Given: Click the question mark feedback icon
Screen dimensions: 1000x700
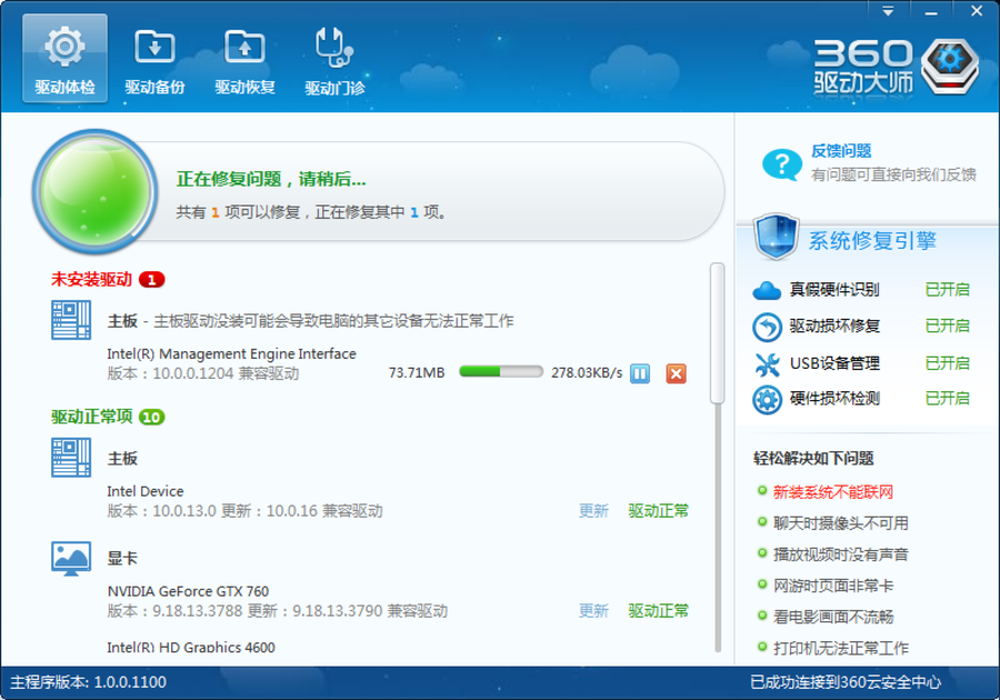Looking at the screenshot, I should 782,164.
